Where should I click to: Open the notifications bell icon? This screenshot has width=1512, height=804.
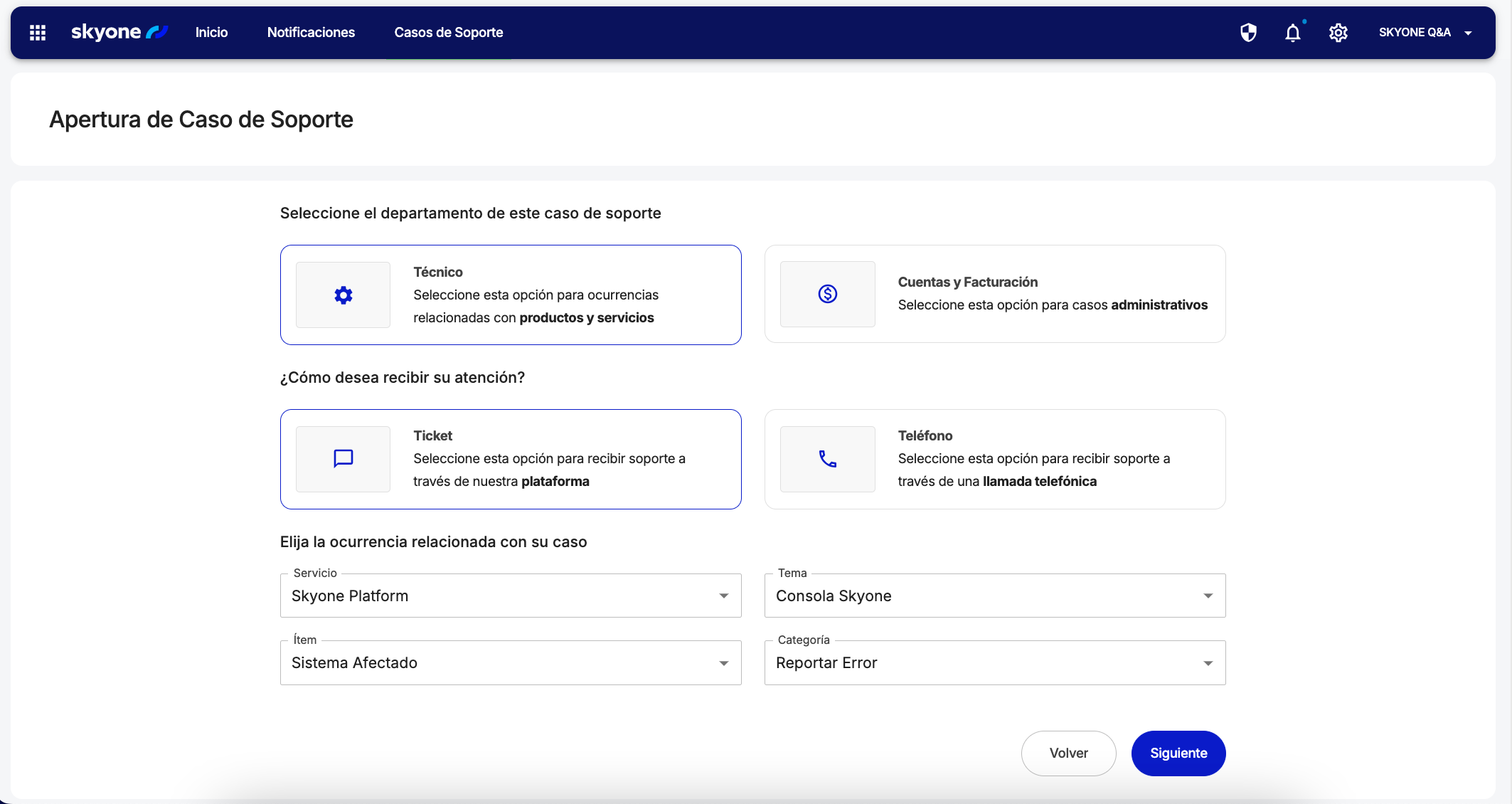click(x=1293, y=33)
